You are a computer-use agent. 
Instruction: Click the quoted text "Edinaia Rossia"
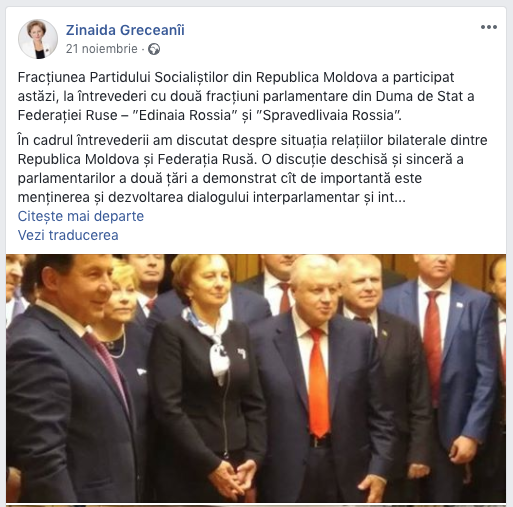[184, 115]
